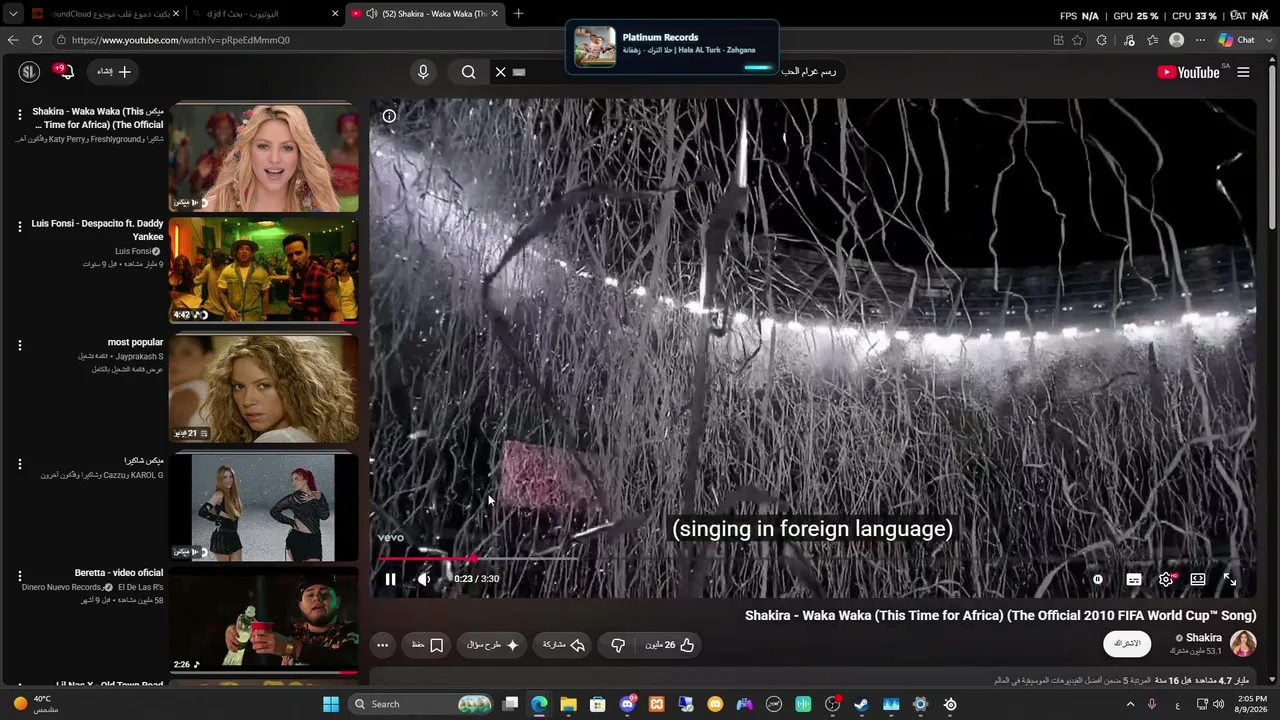Image resolution: width=1280 pixels, height=720 pixels.
Task: Enter fullscreen in the video player
Action: [x=1230, y=579]
